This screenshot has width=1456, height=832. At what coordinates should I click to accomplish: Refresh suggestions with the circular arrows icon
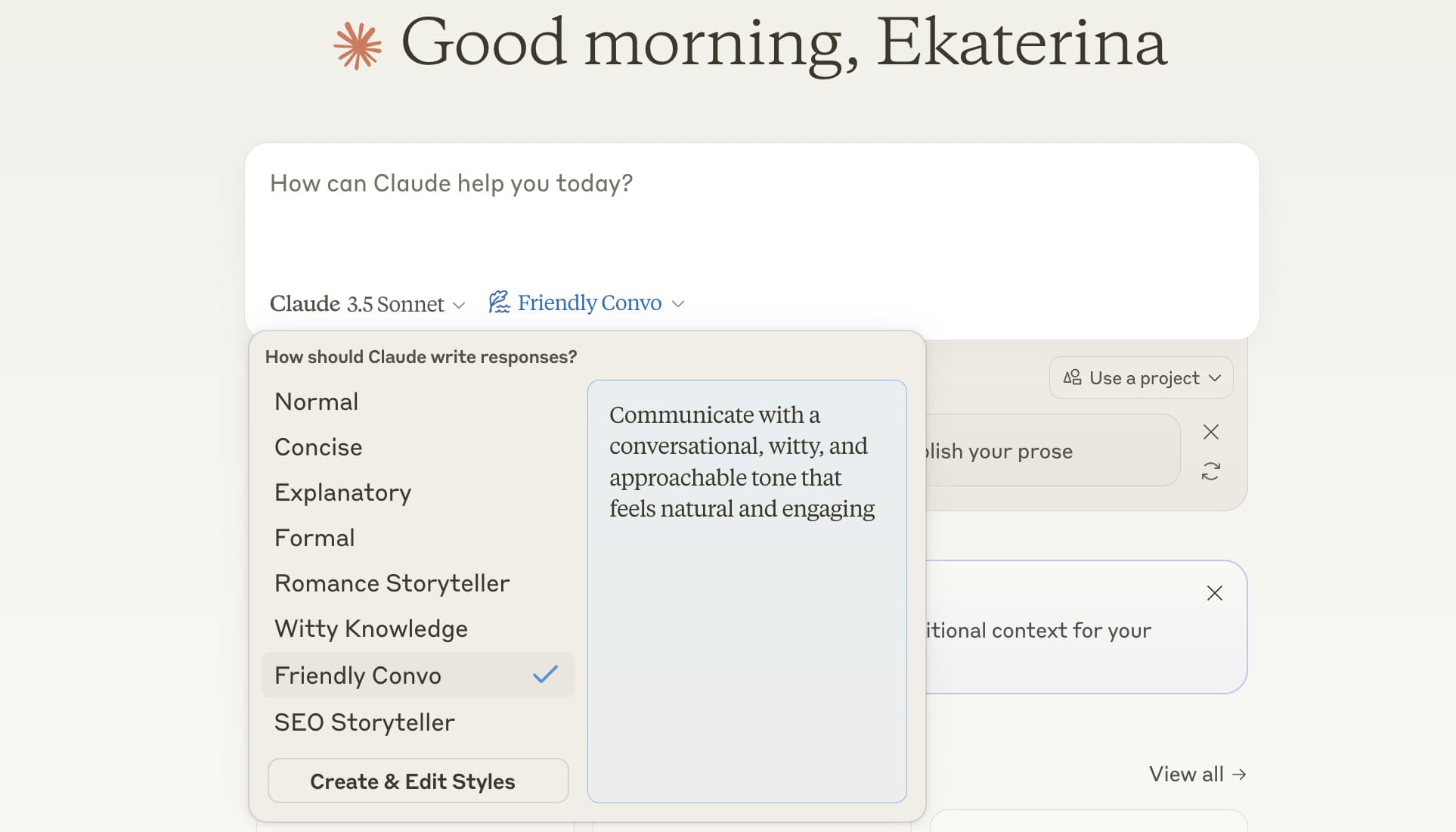coord(1210,471)
